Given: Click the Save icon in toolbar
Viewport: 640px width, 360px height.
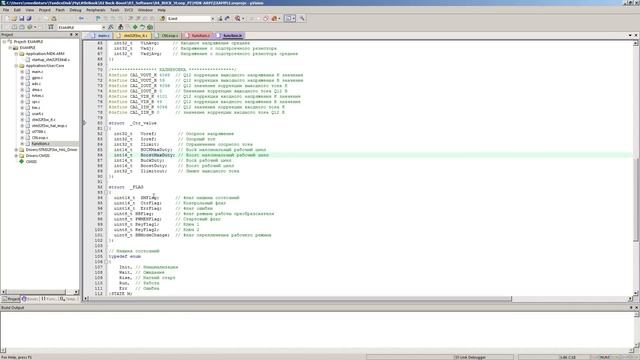Looking at the screenshot, I should click(x=22, y=18).
